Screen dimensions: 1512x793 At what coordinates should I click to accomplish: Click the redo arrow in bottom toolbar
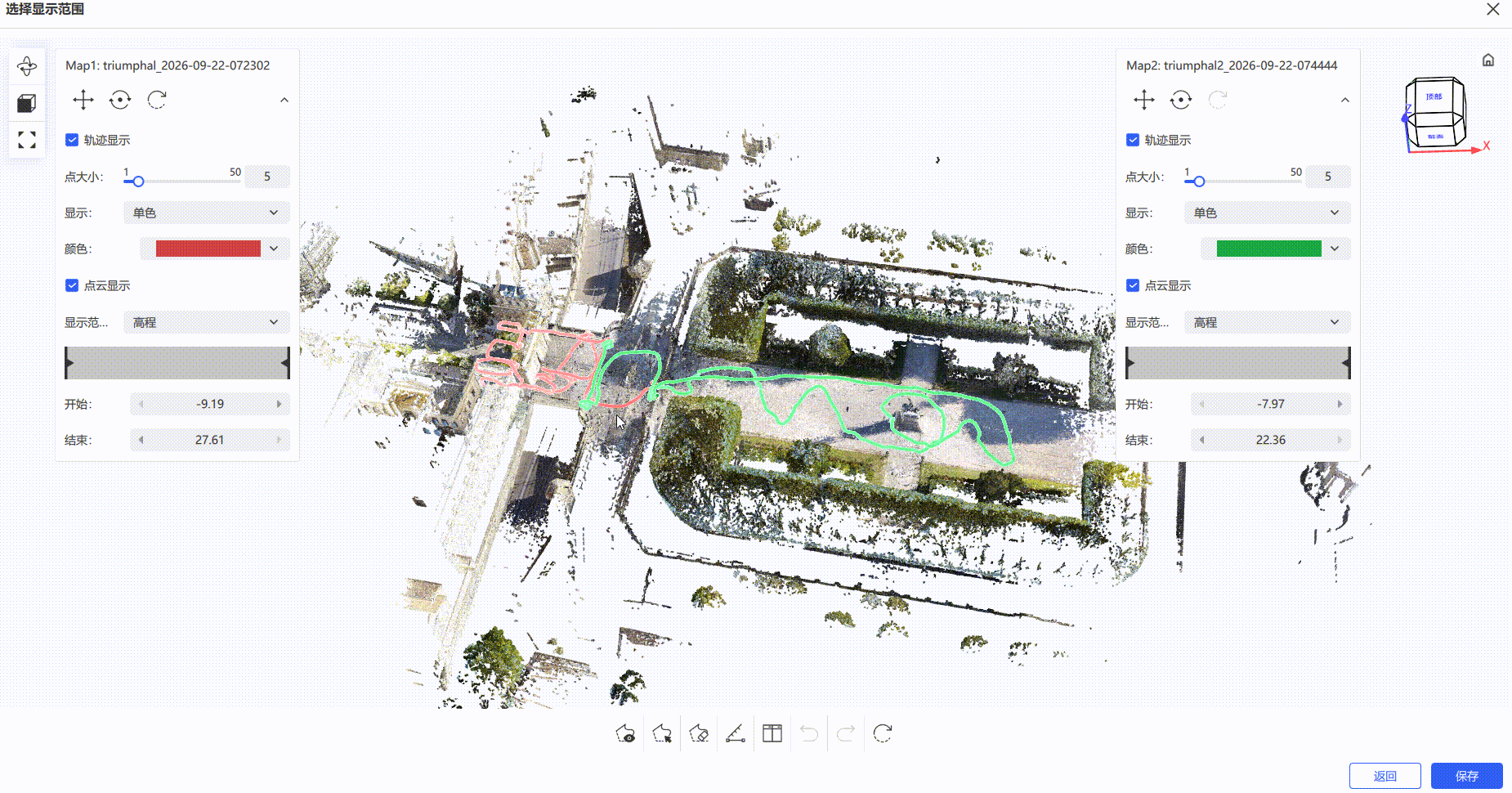[x=846, y=733]
